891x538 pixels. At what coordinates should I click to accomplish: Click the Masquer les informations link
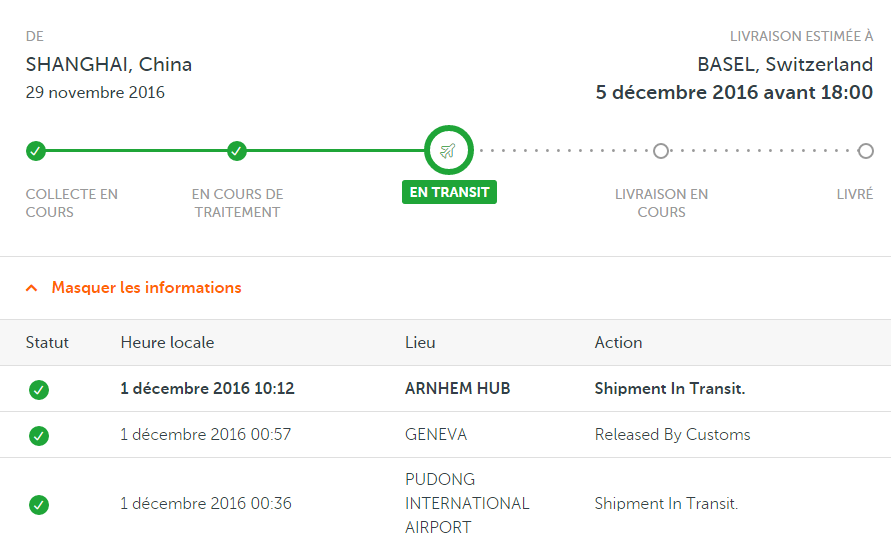pos(147,287)
